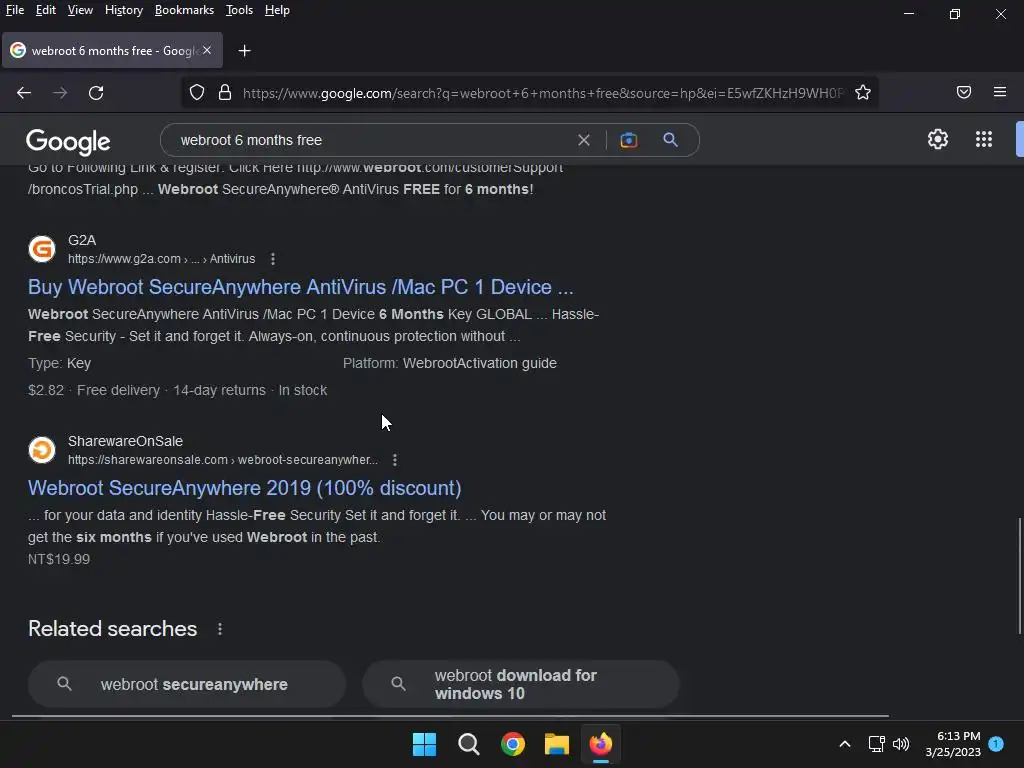Open the Firefox hamburger menu
Screen dimensions: 1024x768
click(x=999, y=92)
